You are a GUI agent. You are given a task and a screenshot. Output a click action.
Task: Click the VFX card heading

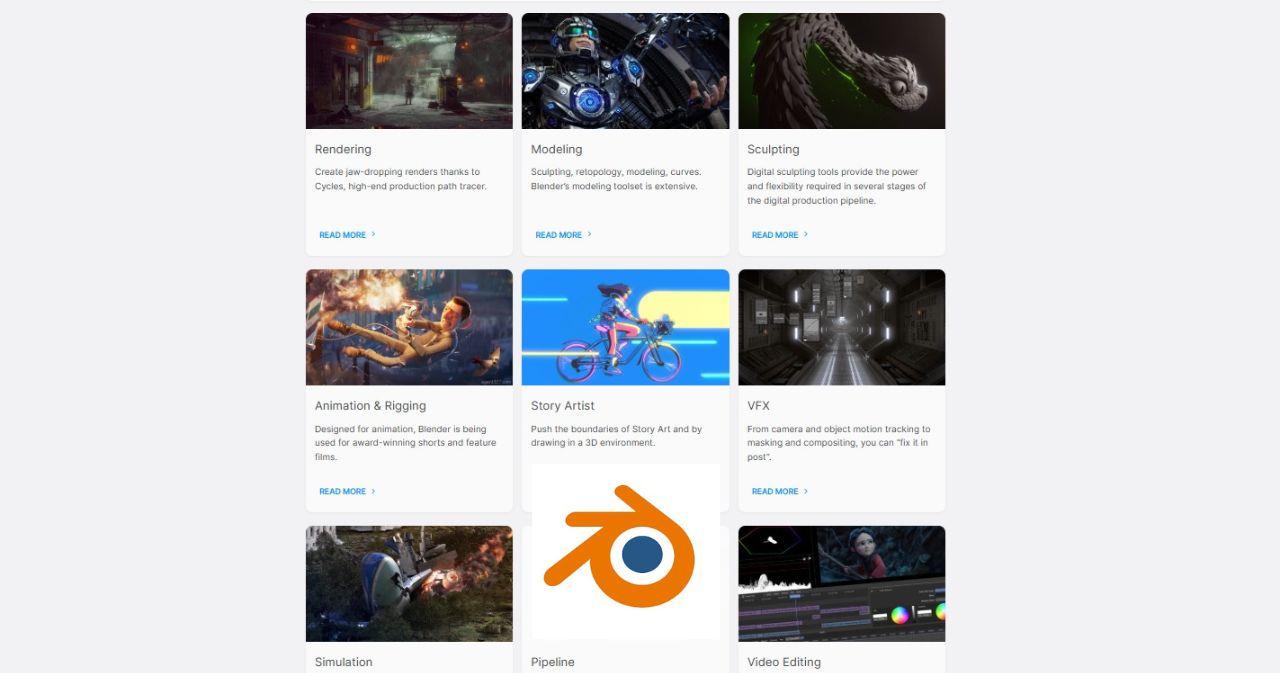759,406
